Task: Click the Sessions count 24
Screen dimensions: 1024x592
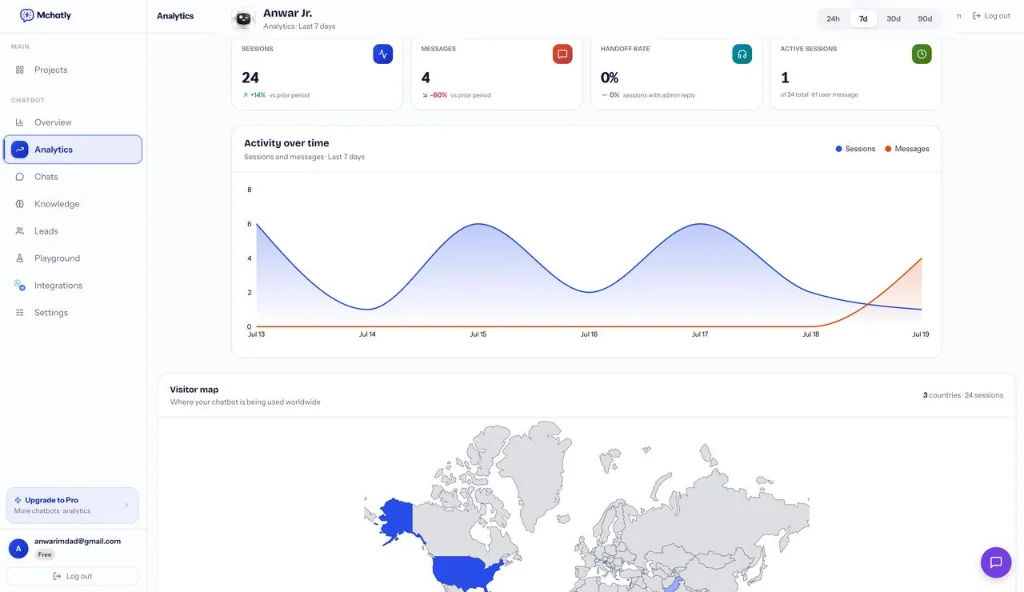Action: coord(250,78)
